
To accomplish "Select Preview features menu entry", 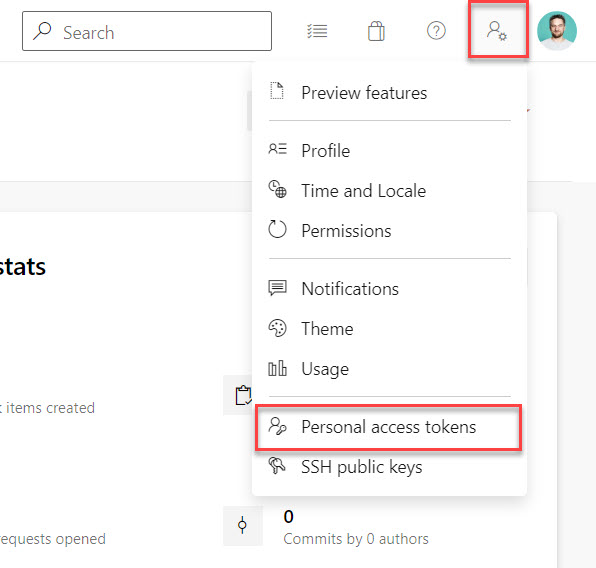I will coord(389,93).
